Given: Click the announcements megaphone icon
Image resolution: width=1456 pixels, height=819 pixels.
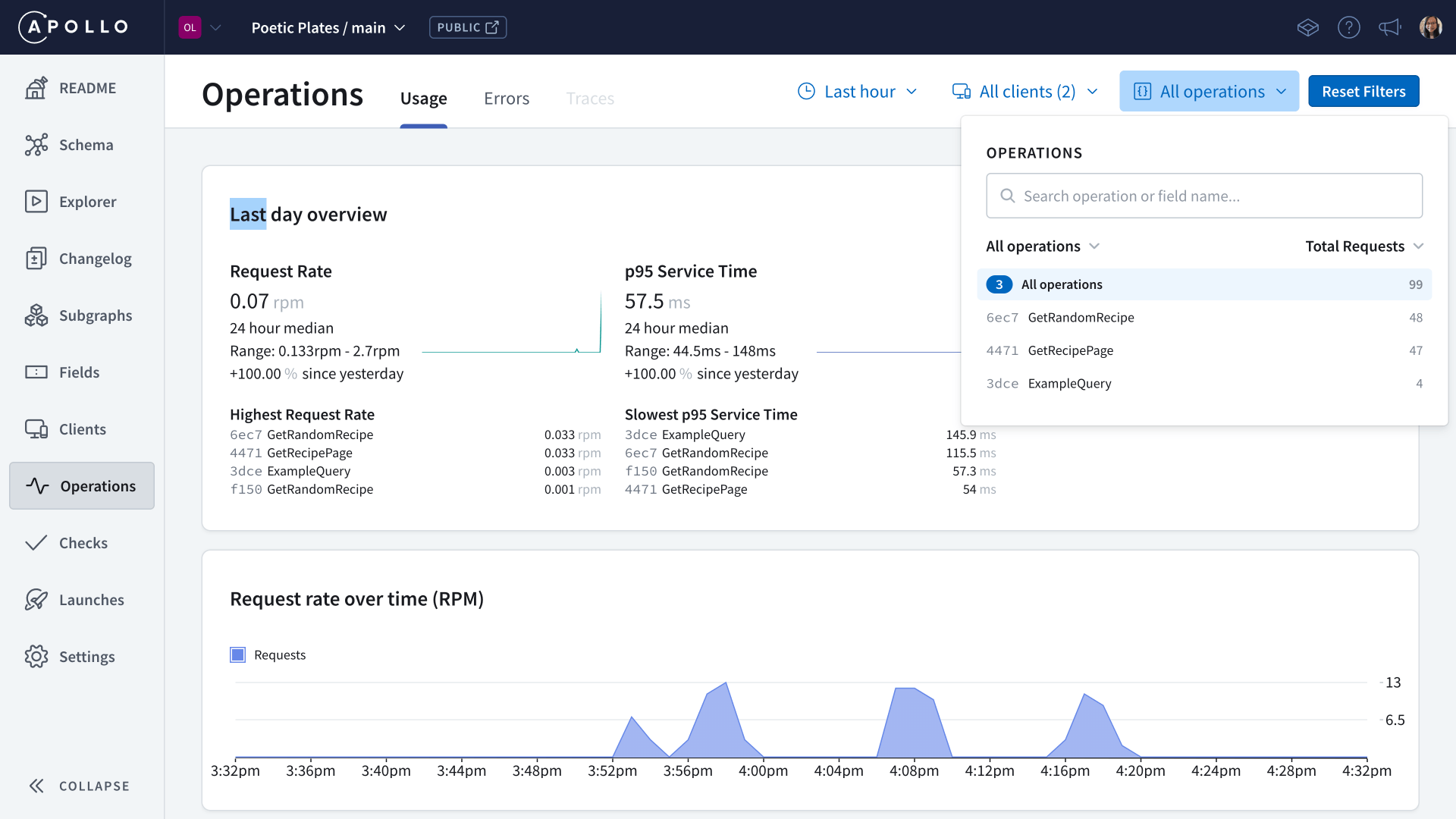Looking at the screenshot, I should 1389,27.
